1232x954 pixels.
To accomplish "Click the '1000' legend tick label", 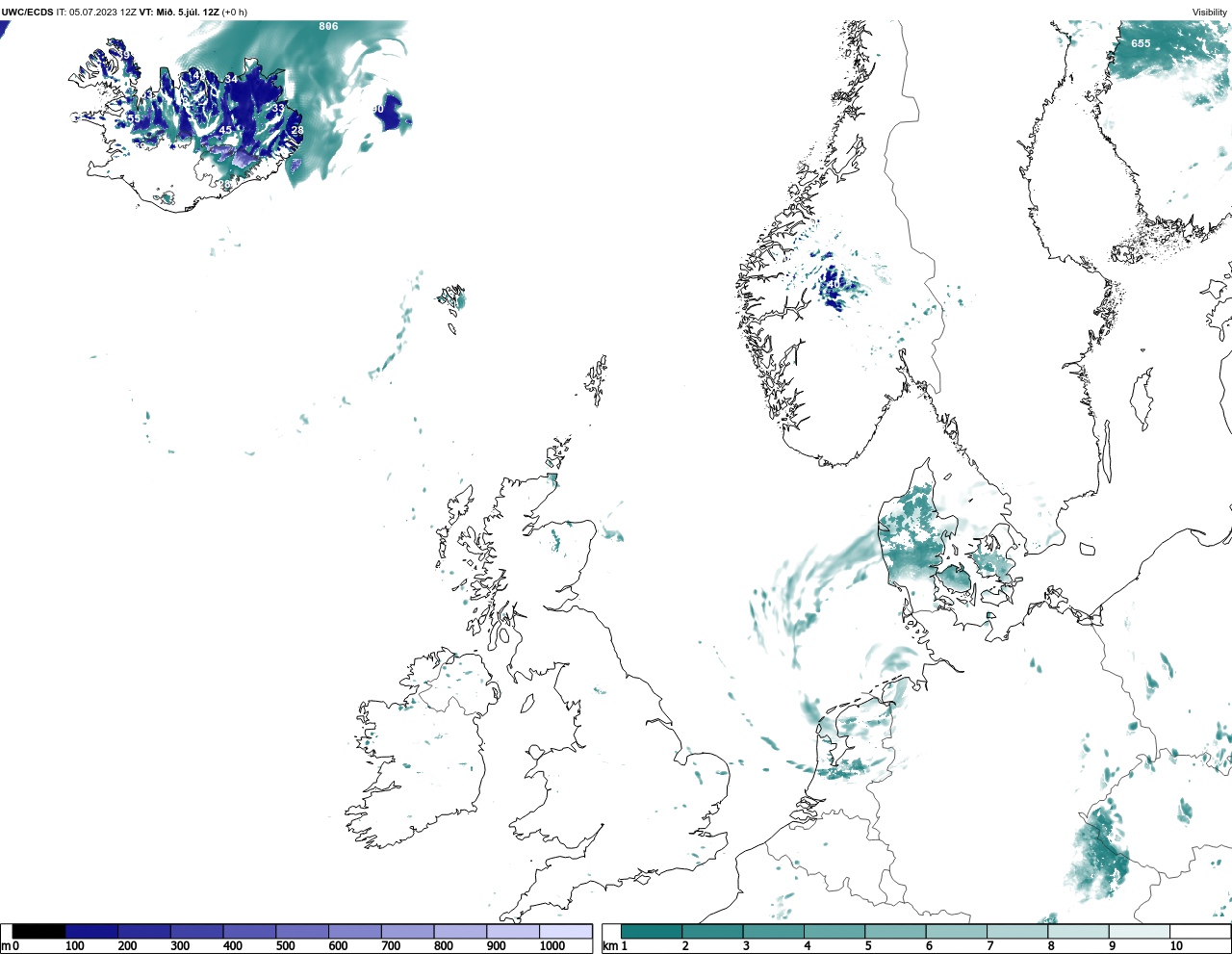I will click(x=552, y=946).
